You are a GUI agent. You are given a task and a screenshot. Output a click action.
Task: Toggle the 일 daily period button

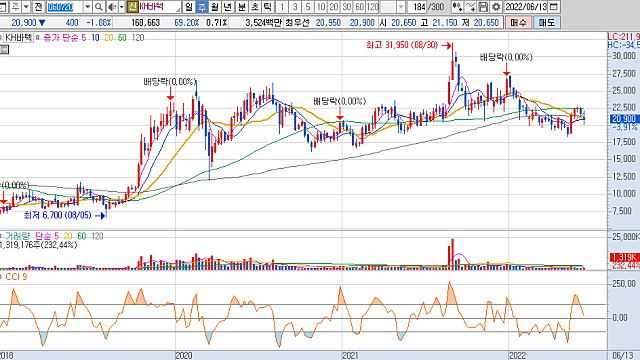point(189,7)
